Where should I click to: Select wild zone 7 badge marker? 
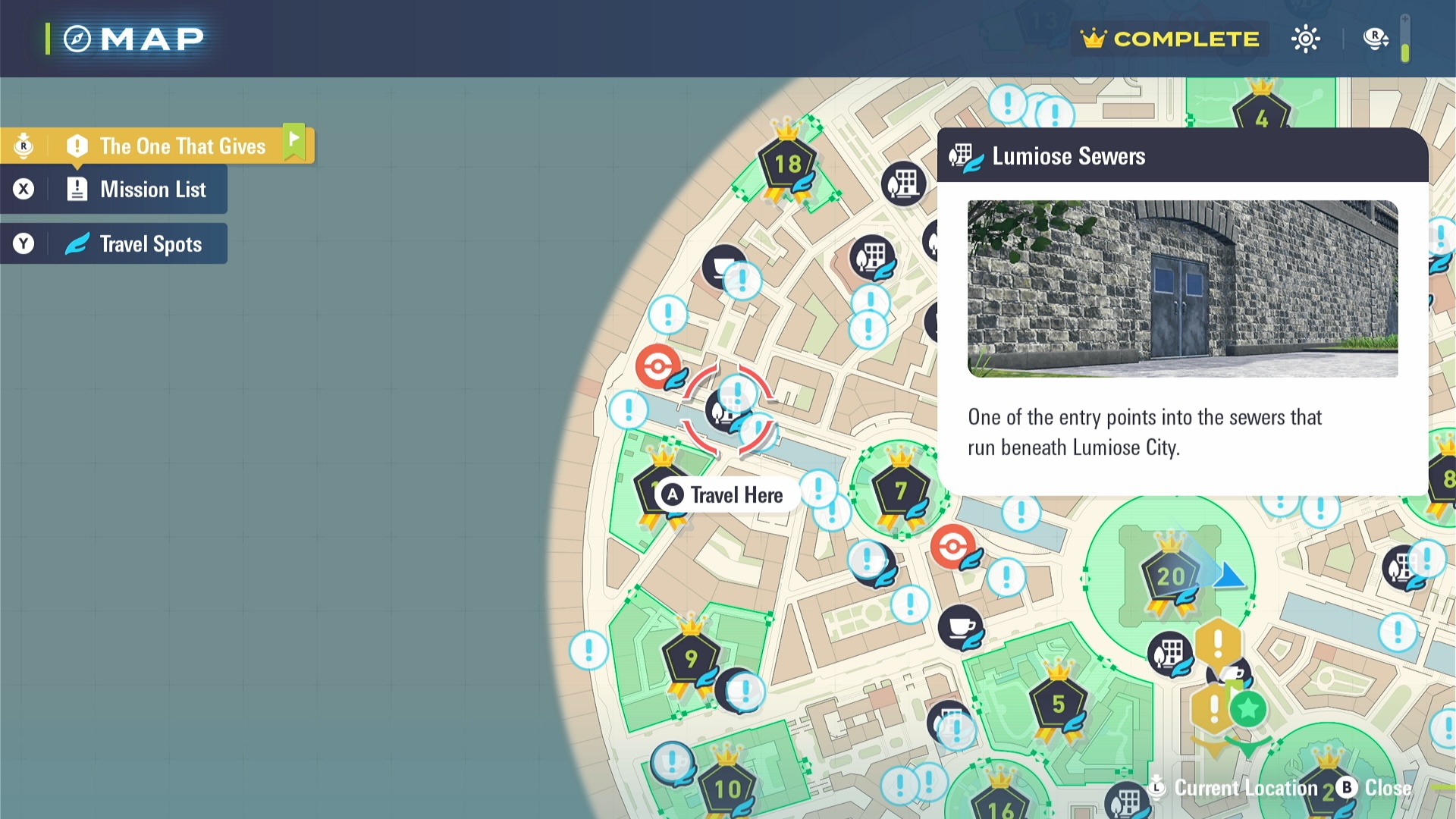click(900, 491)
